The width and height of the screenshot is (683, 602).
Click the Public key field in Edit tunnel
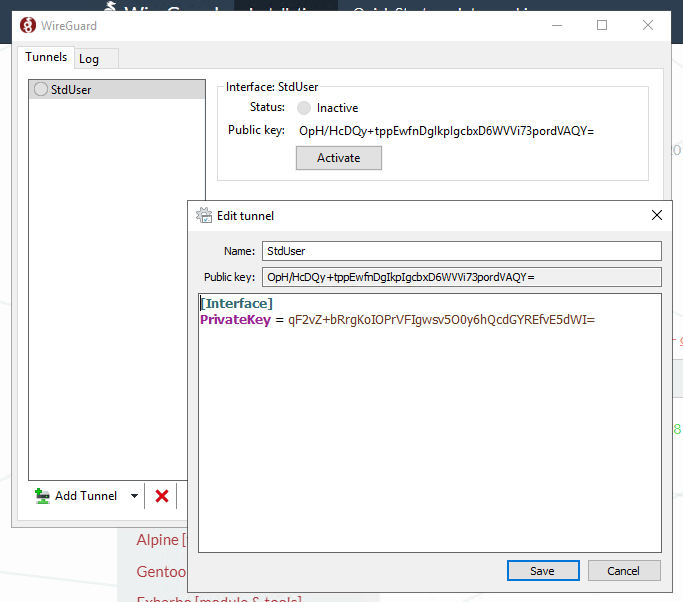pyautogui.click(x=460, y=277)
